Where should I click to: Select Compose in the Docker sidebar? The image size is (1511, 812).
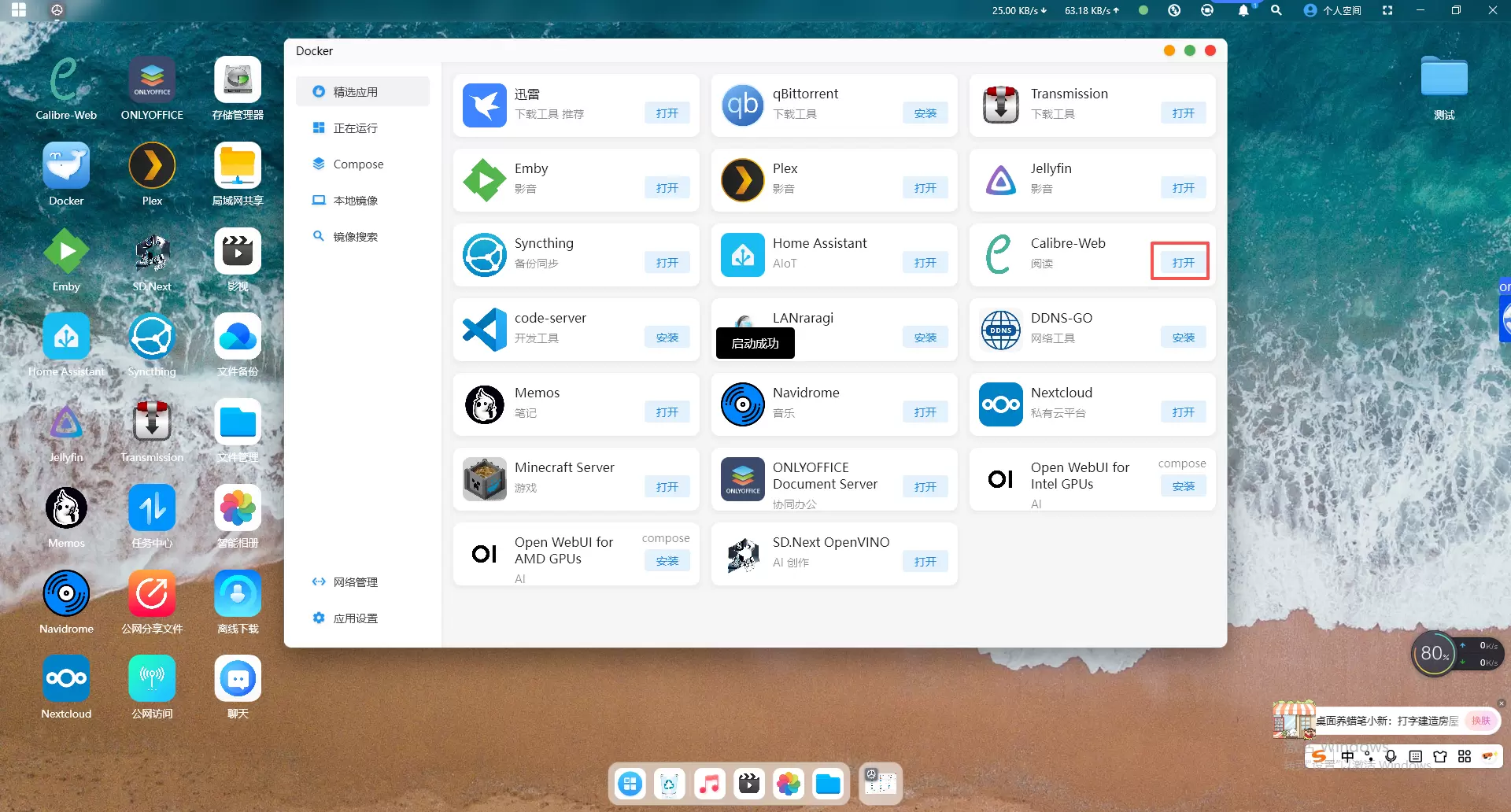point(358,164)
